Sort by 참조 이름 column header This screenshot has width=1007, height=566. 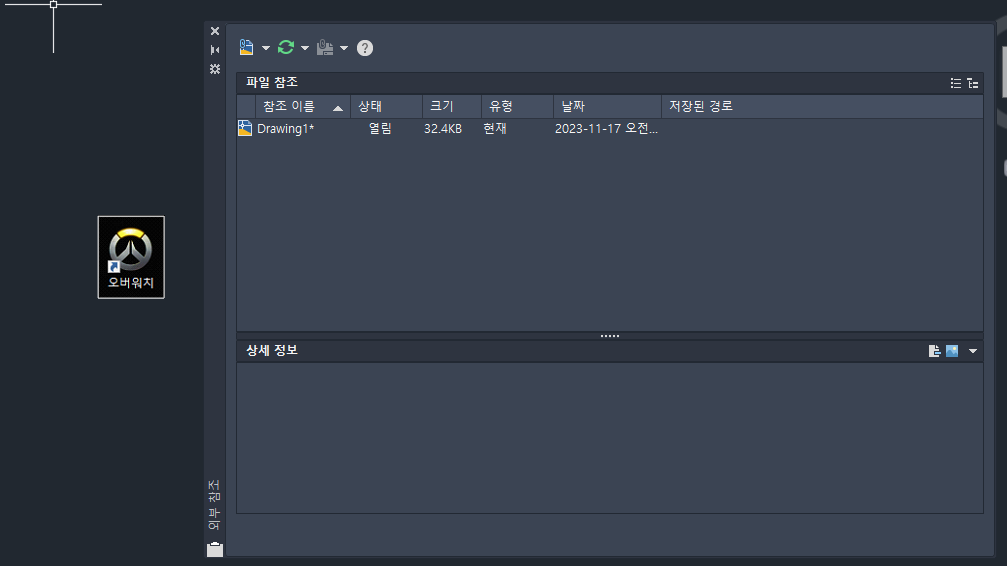click(x=302, y=107)
